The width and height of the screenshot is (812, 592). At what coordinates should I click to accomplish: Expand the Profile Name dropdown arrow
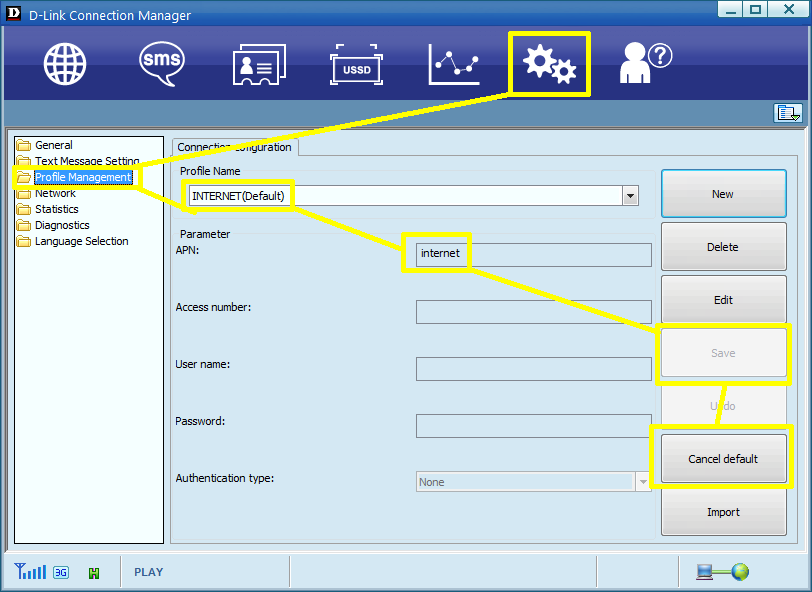630,196
